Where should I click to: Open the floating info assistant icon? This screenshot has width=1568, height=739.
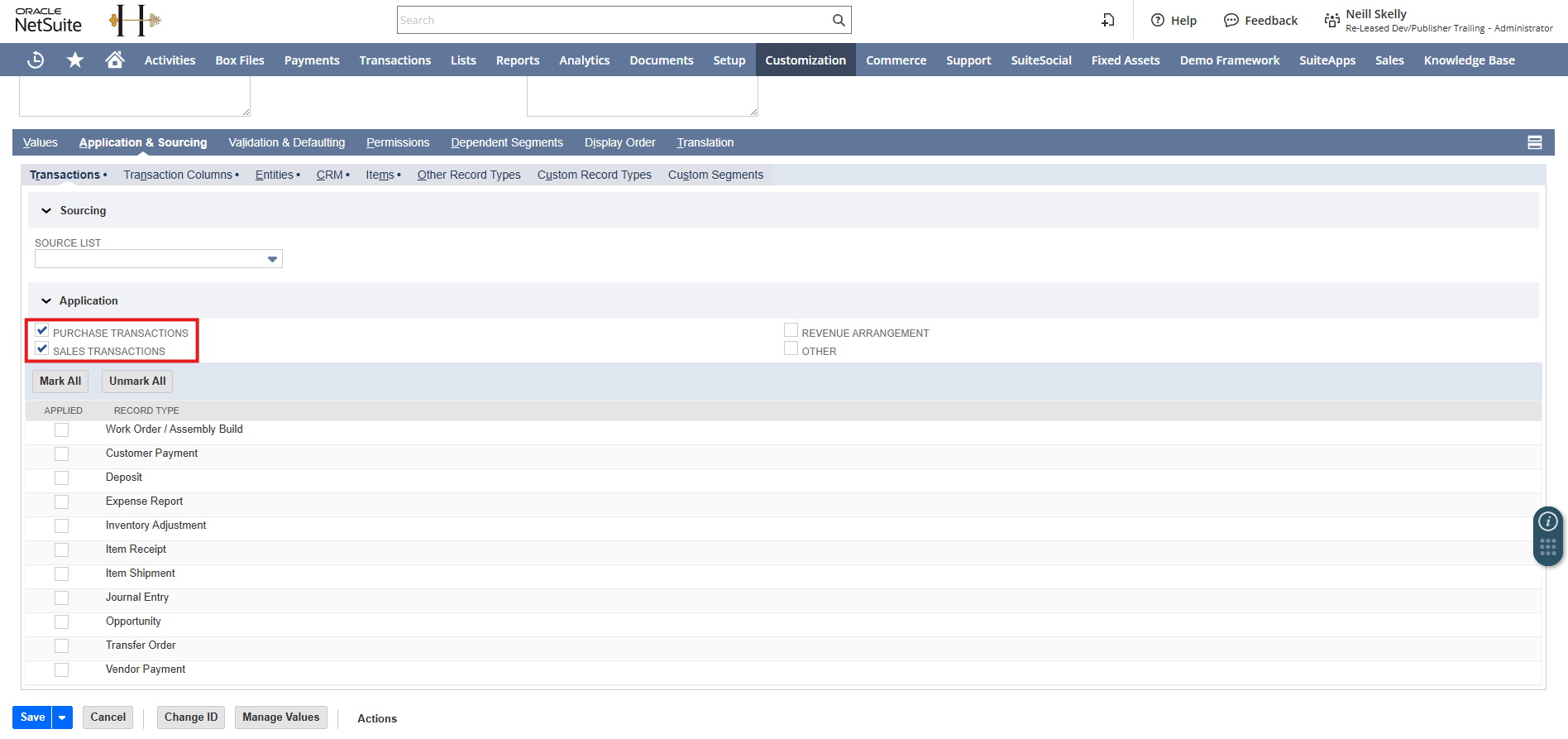click(1547, 521)
